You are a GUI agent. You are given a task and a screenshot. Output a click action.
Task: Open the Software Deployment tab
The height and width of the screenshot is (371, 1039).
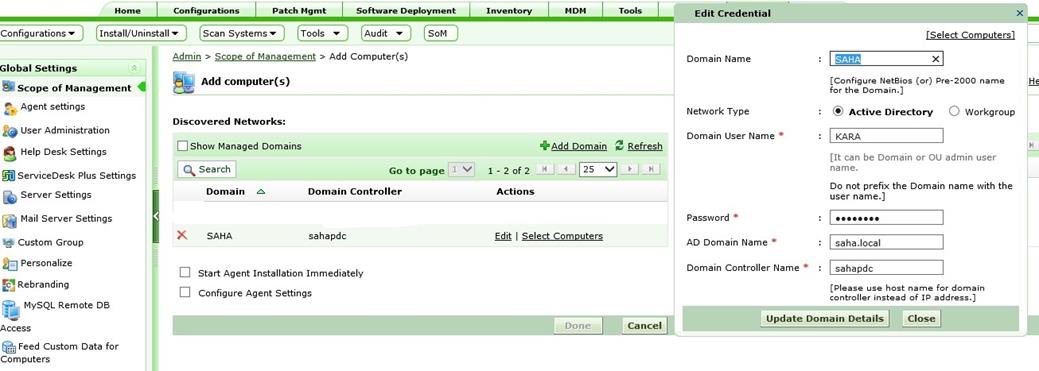pos(406,11)
